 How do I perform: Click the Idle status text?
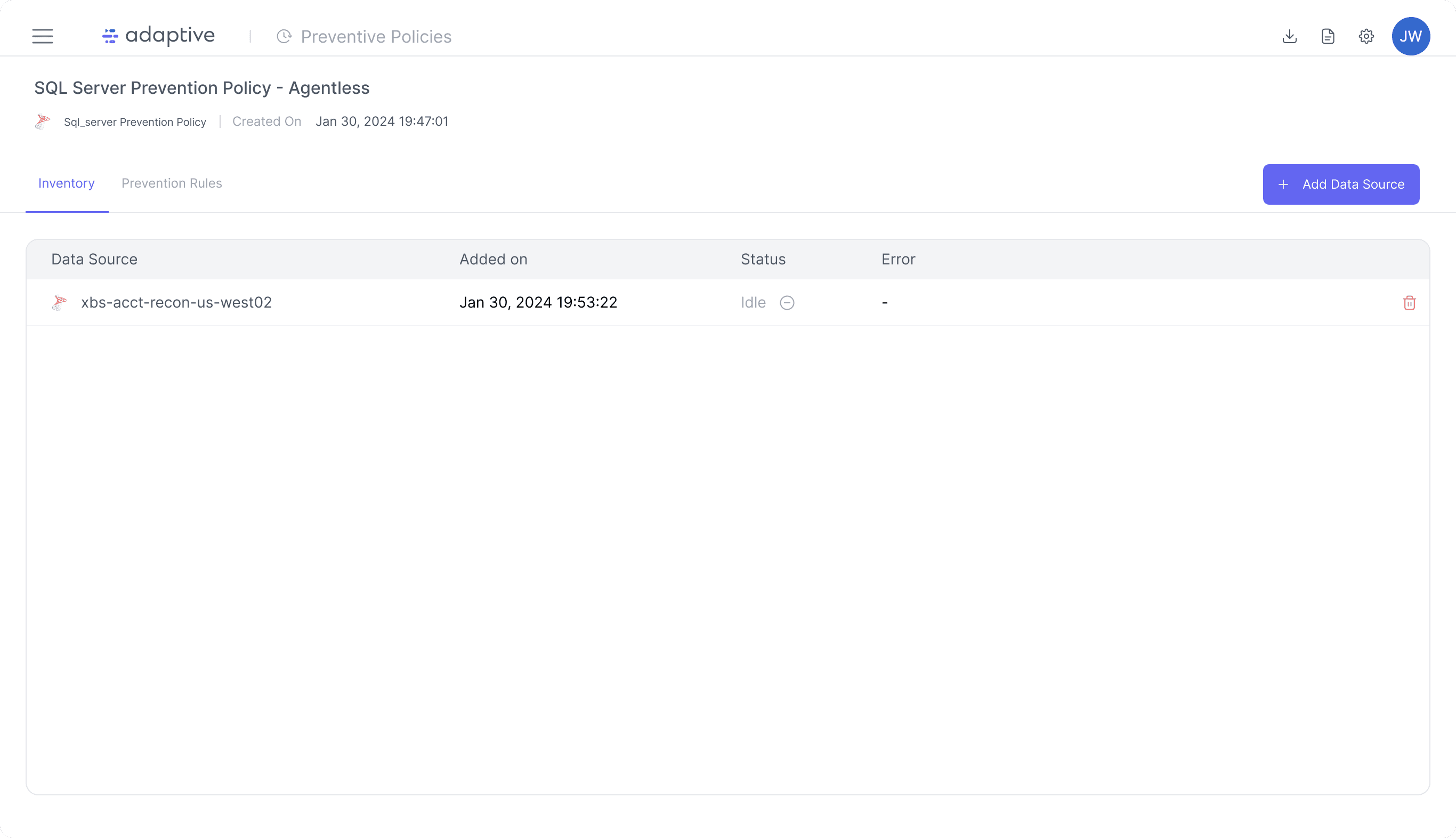click(753, 303)
